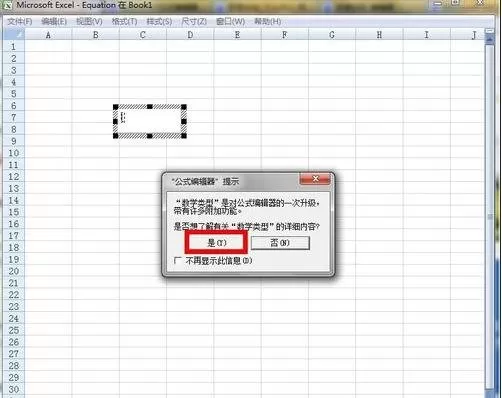Check the 不再显示此信息(D) checkbox
Viewport: 502px width, 398px height.
point(177,260)
